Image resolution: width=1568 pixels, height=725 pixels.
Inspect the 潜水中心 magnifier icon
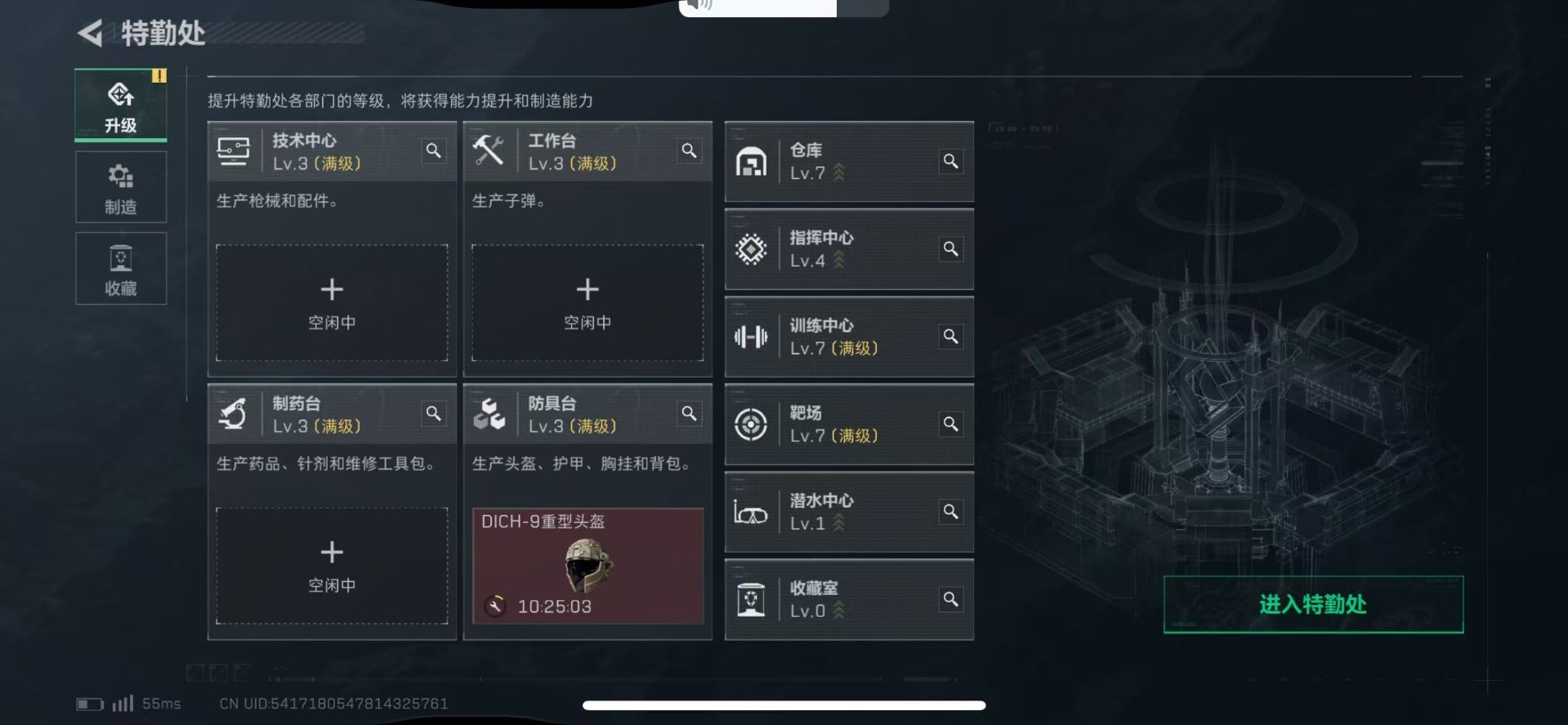point(951,511)
